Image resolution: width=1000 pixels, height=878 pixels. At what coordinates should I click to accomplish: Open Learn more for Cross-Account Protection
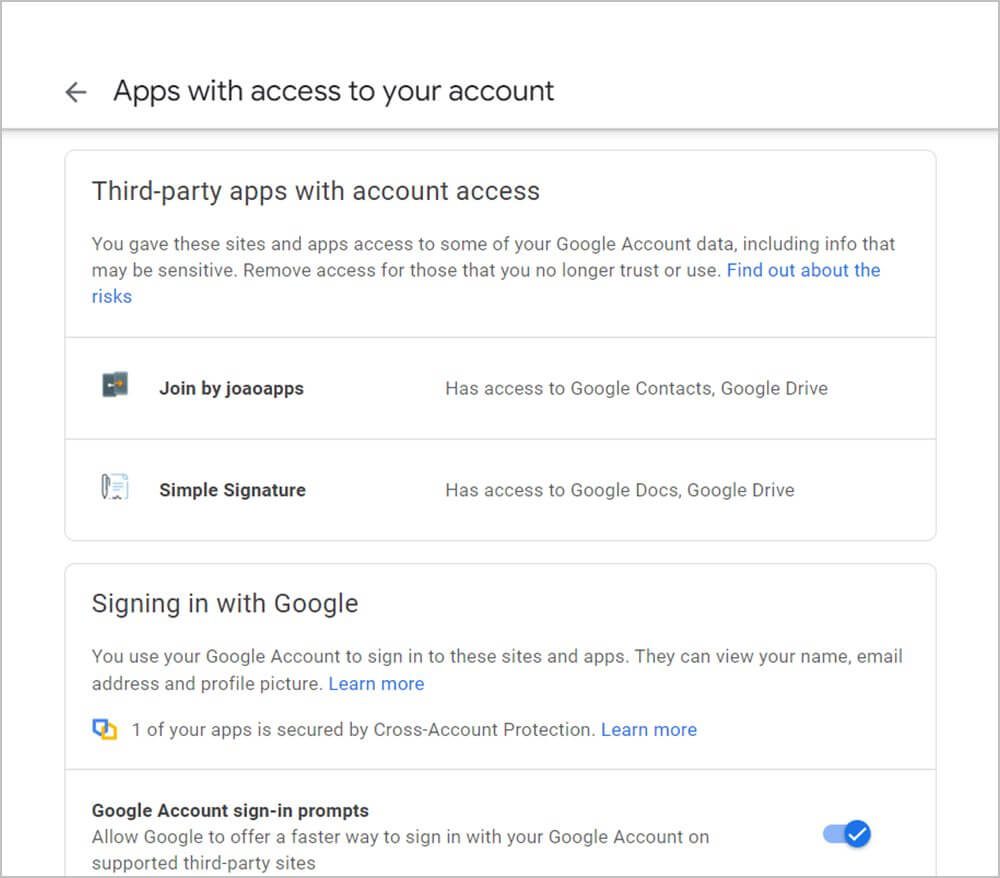point(648,730)
